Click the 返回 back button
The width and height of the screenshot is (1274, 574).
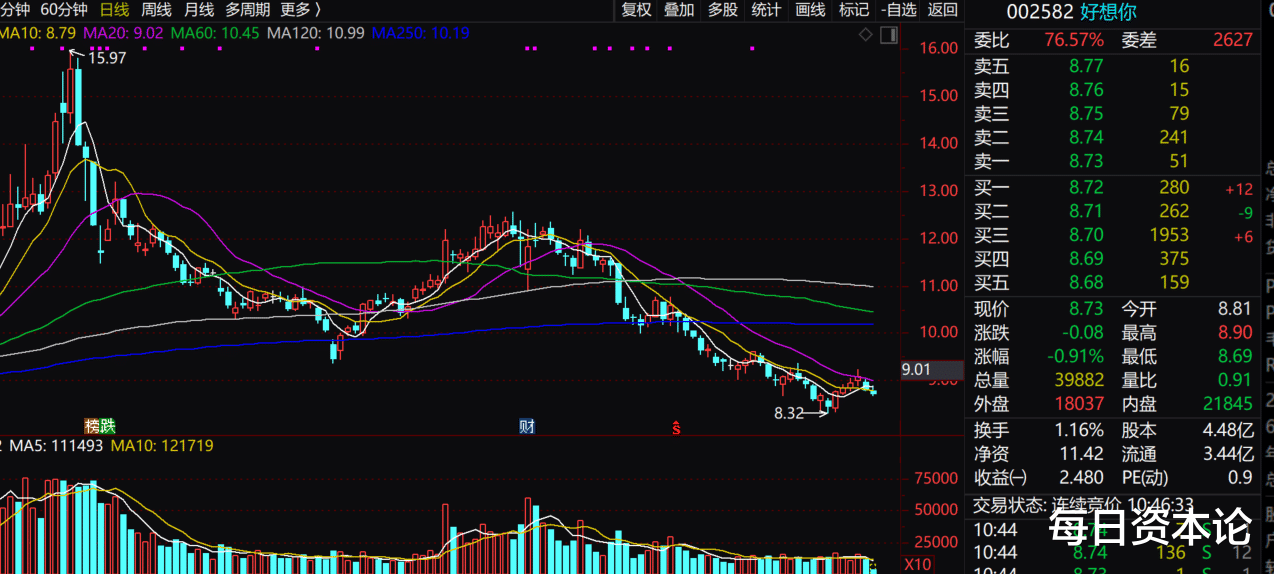coord(942,10)
